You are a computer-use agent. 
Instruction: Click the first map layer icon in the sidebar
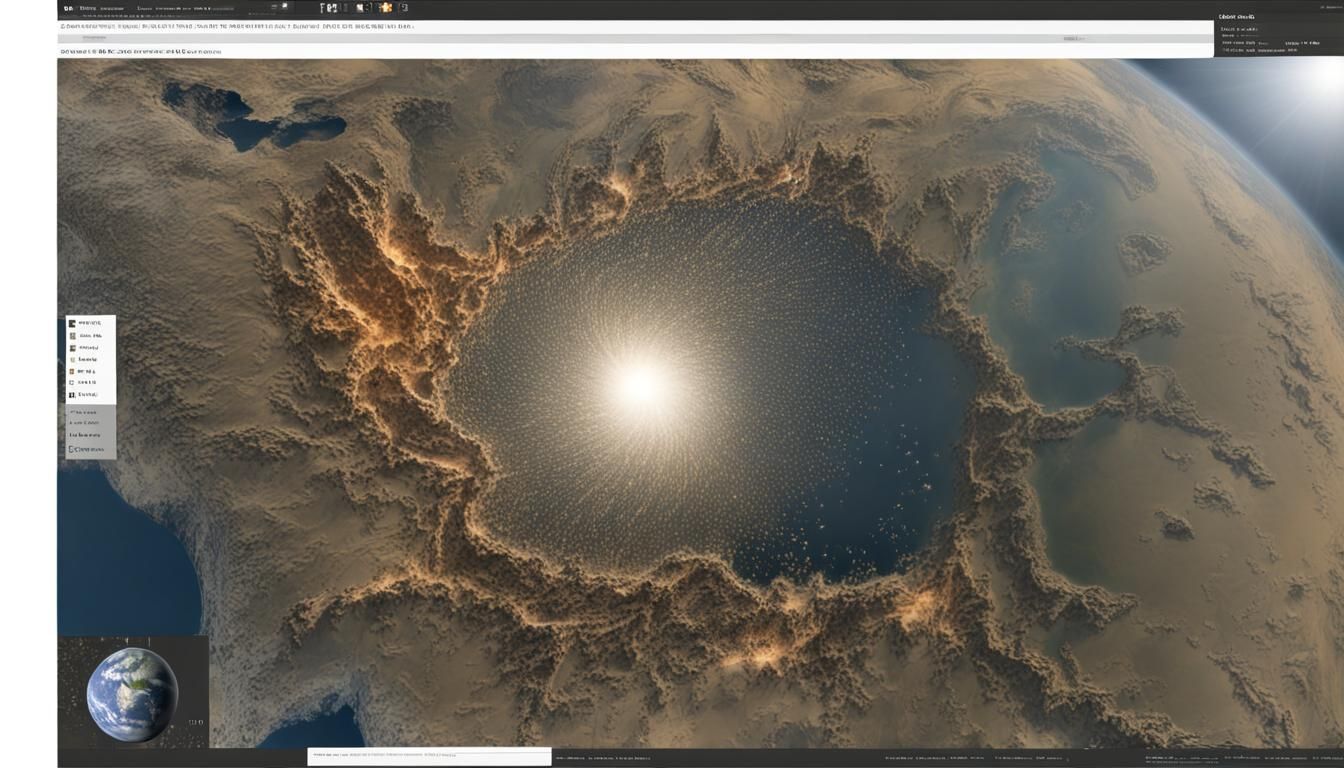tap(72, 322)
